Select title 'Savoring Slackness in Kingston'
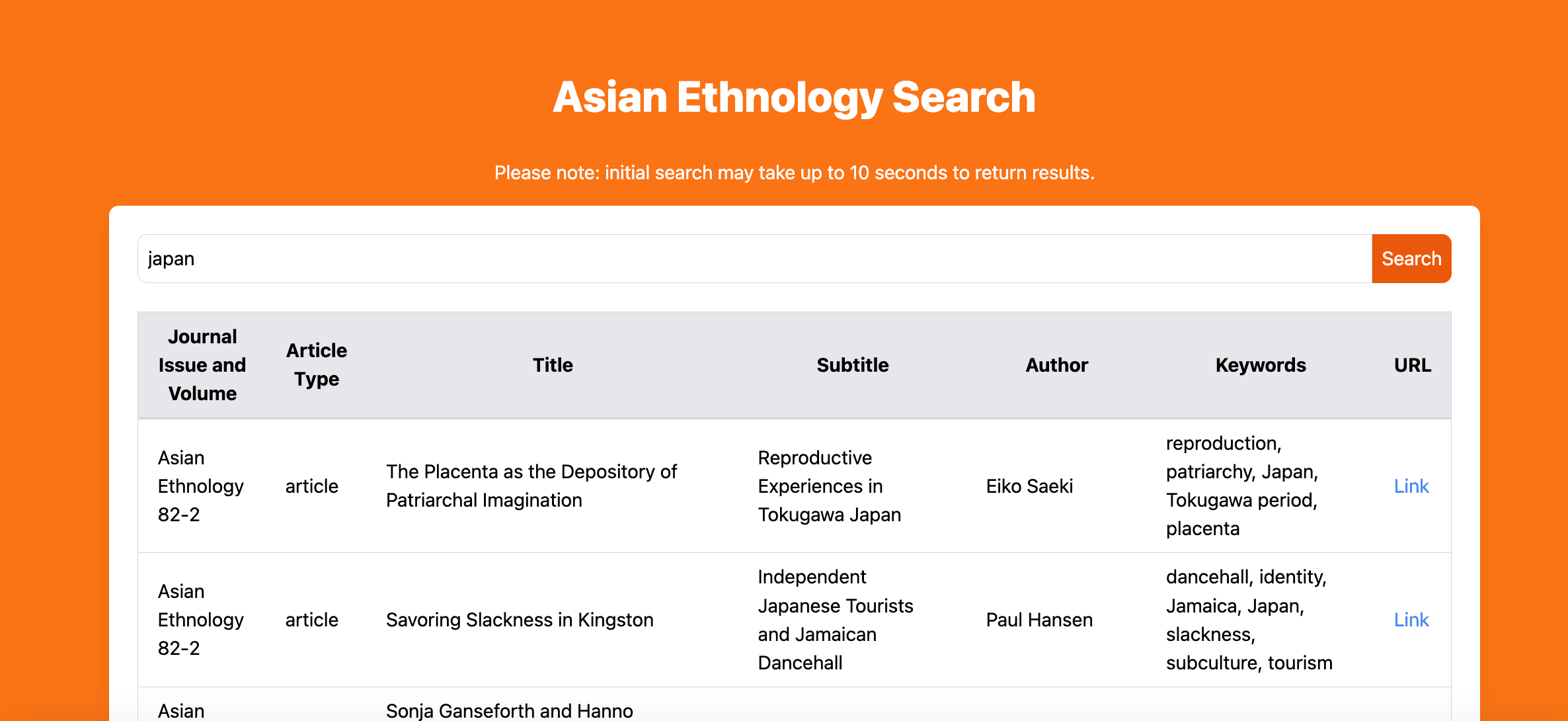The height and width of the screenshot is (721, 1568). 520,620
